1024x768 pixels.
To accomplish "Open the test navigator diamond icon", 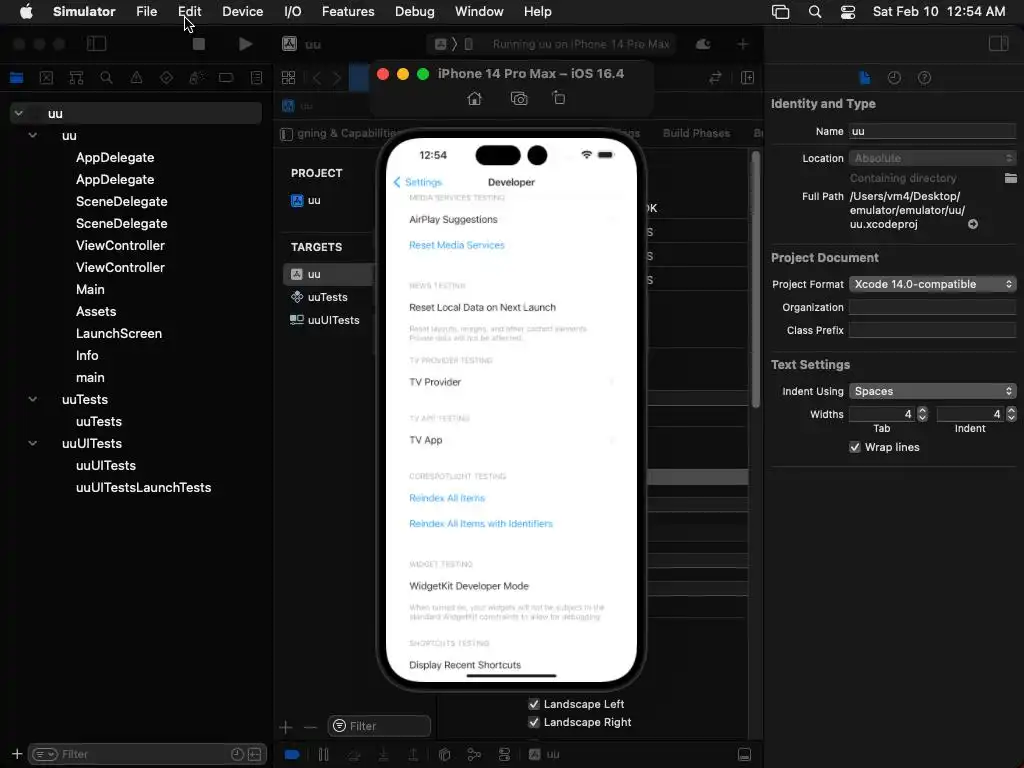I will coord(167,78).
